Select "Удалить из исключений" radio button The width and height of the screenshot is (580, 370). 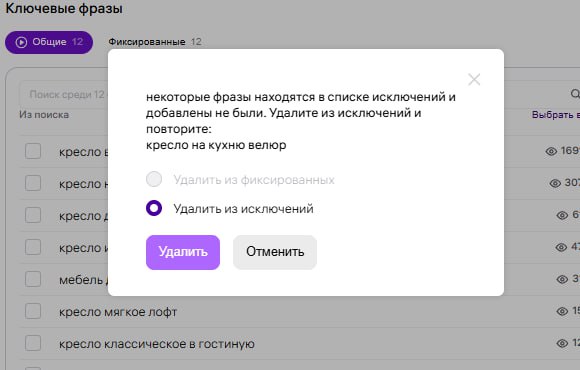coord(154,208)
